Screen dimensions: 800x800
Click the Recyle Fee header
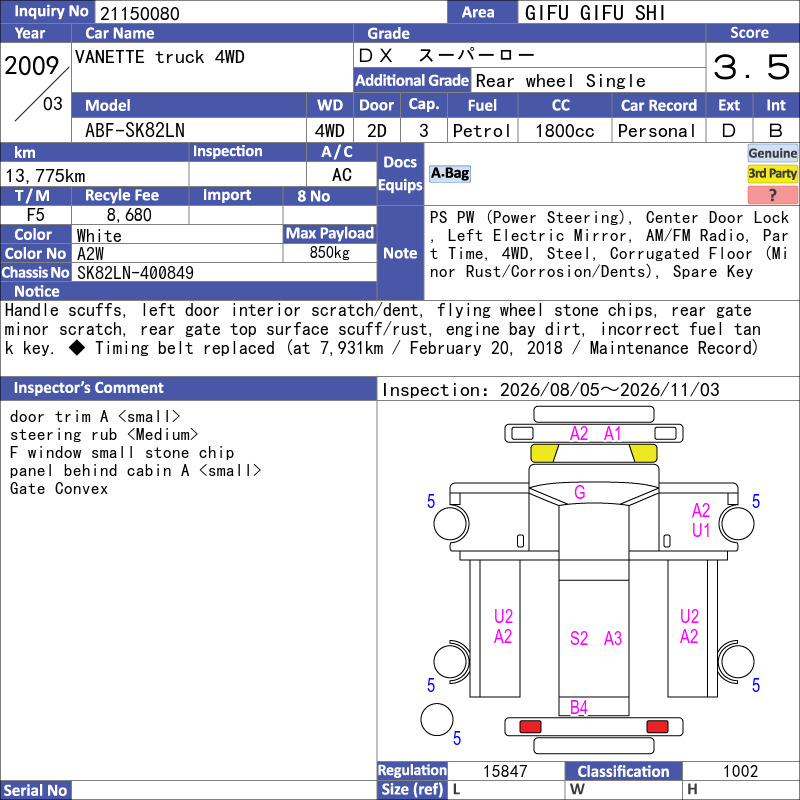[x=130, y=195]
